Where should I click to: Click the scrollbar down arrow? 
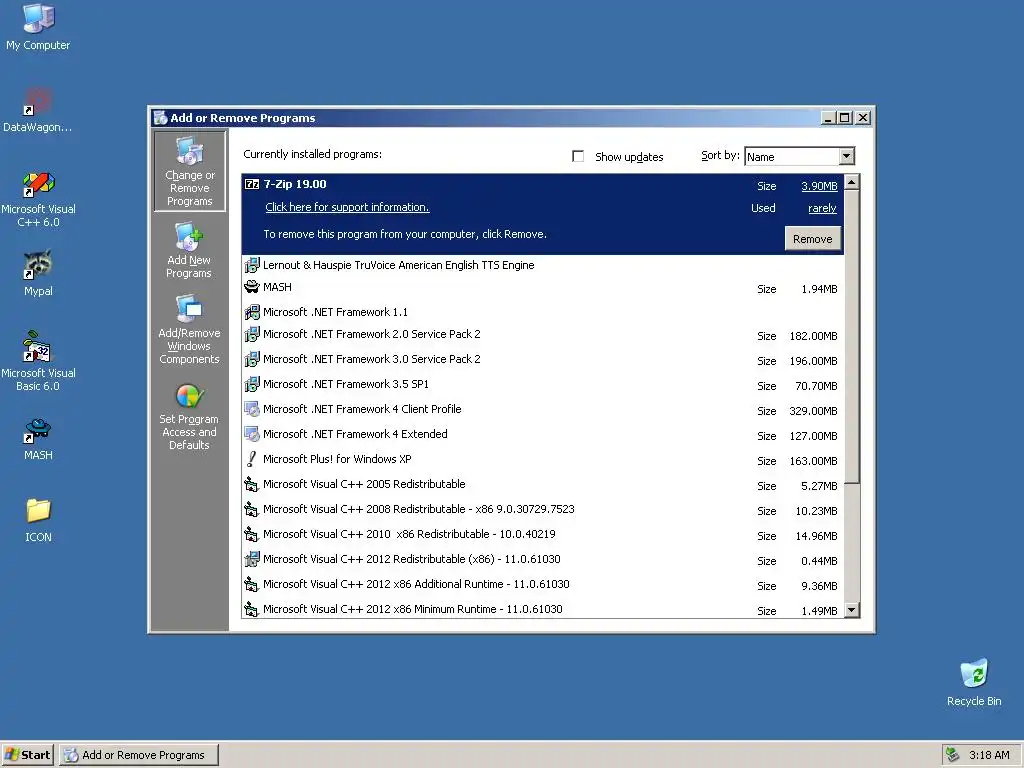852,610
